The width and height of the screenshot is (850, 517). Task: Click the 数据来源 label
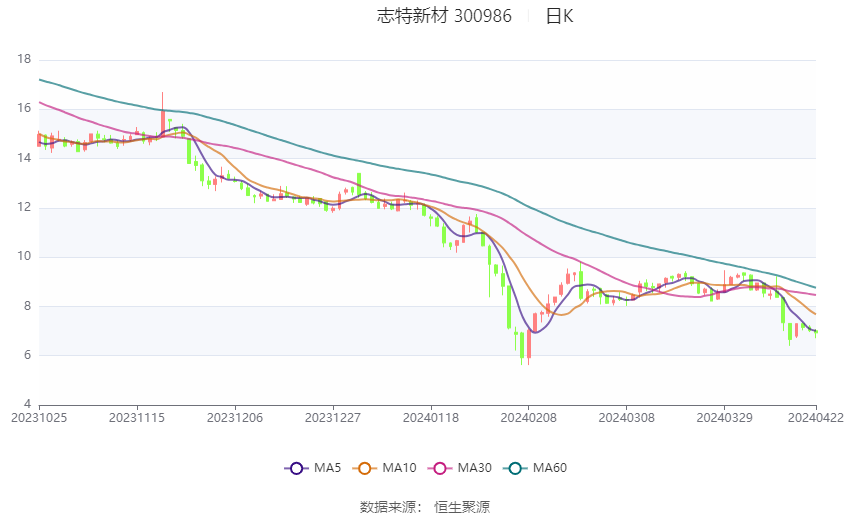[389, 507]
